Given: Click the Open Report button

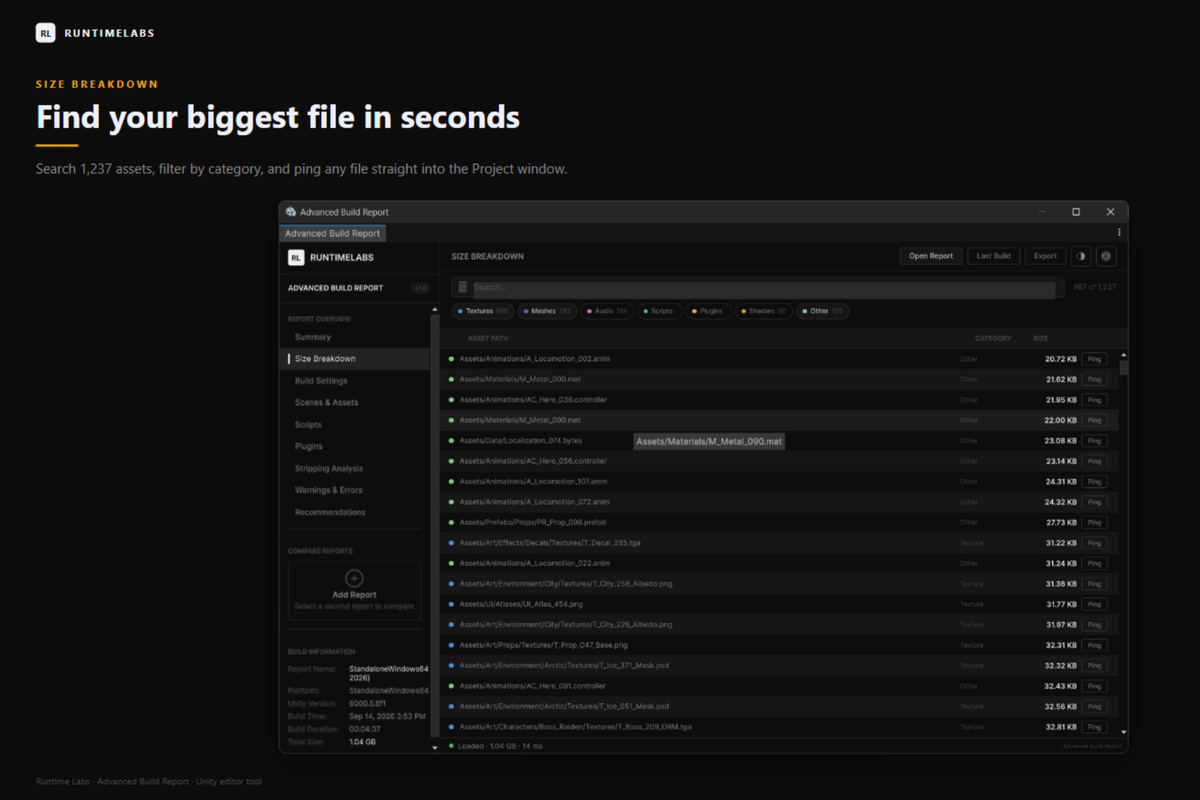Looking at the screenshot, I should [x=931, y=256].
